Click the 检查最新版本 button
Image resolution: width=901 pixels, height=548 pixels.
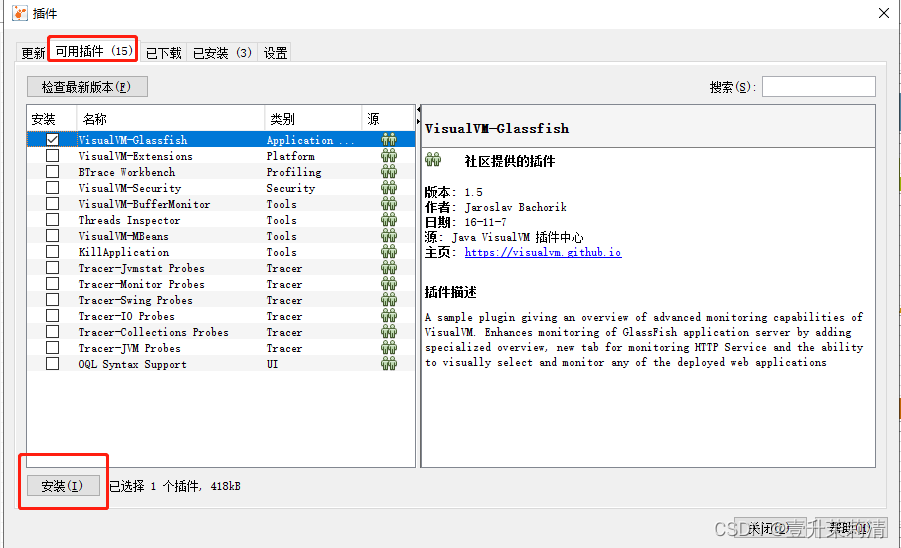coord(87,87)
